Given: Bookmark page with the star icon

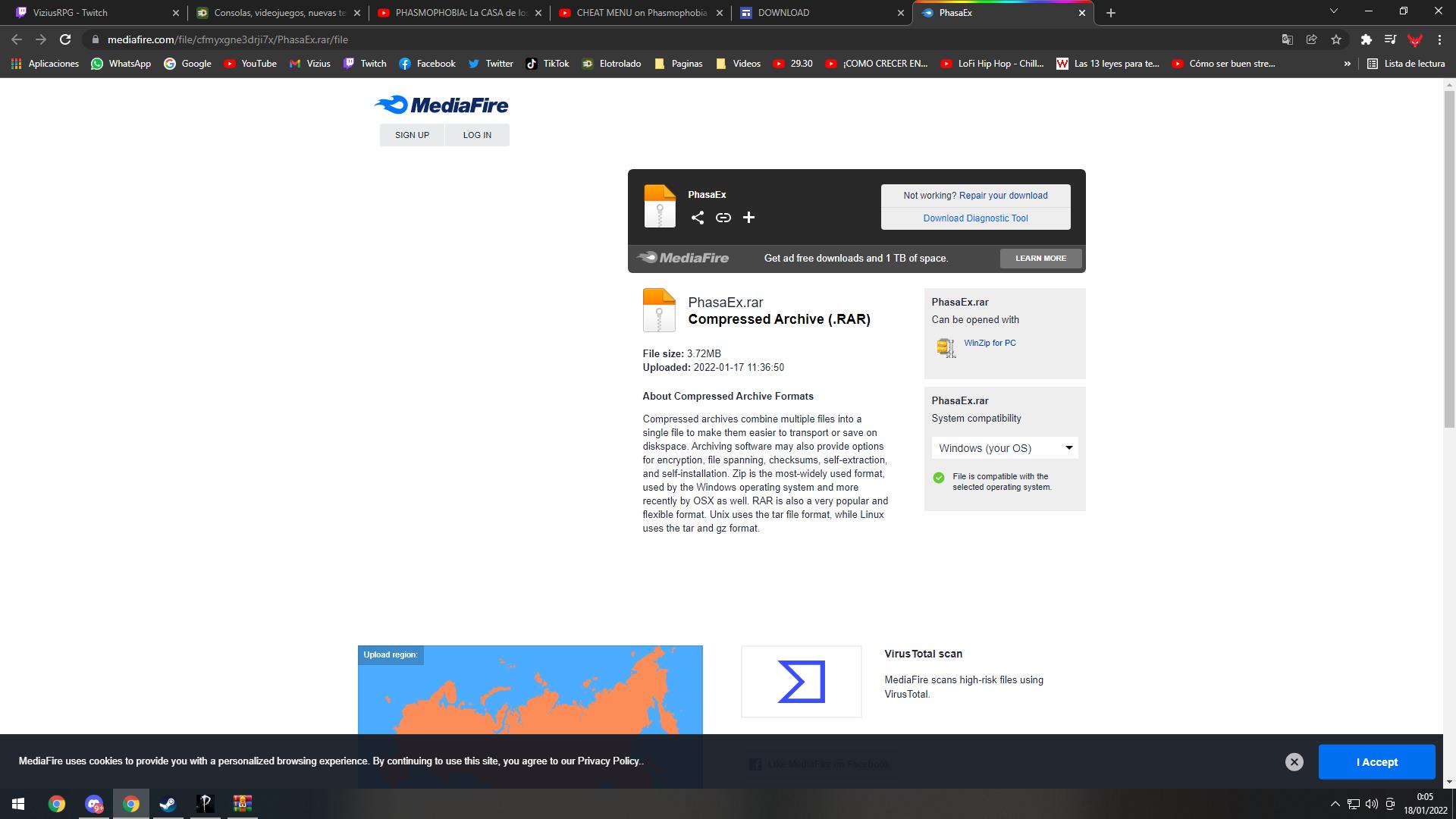Looking at the screenshot, I should point(1336,39).
